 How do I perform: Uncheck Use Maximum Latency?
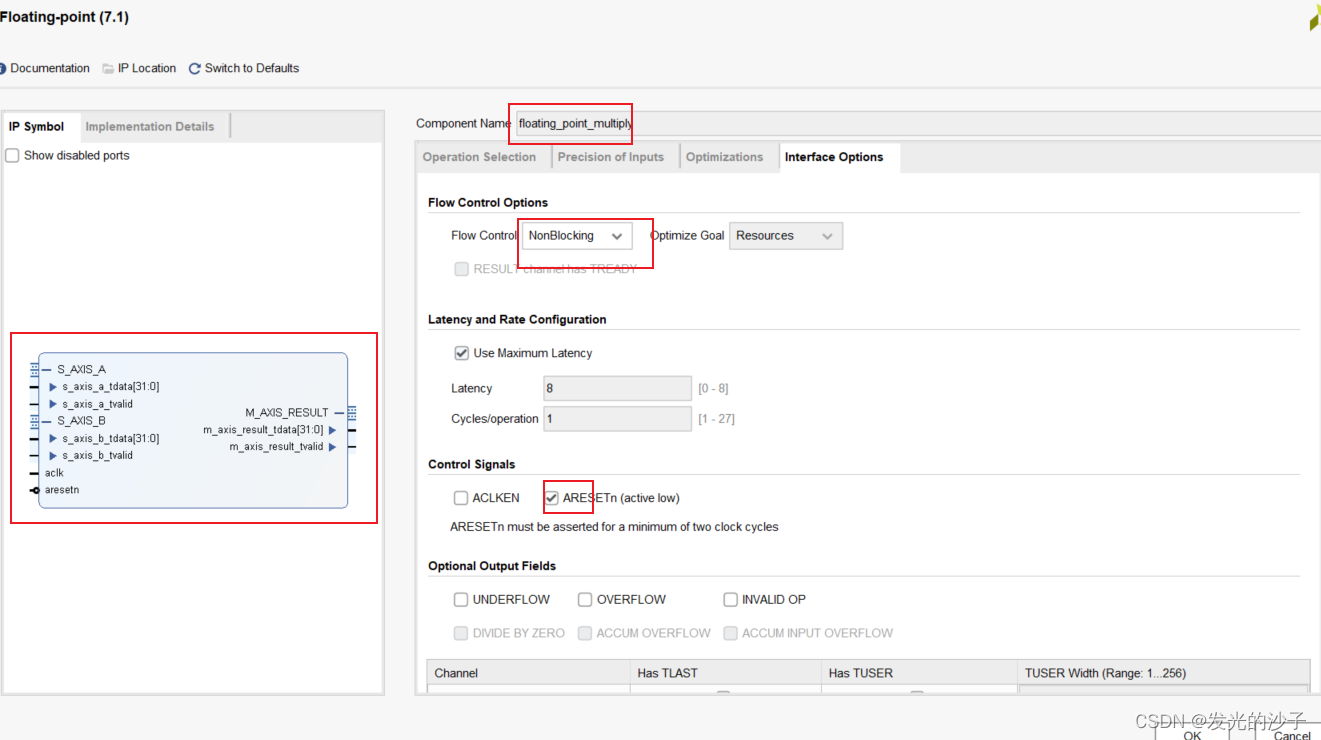(x=461, y=353)
